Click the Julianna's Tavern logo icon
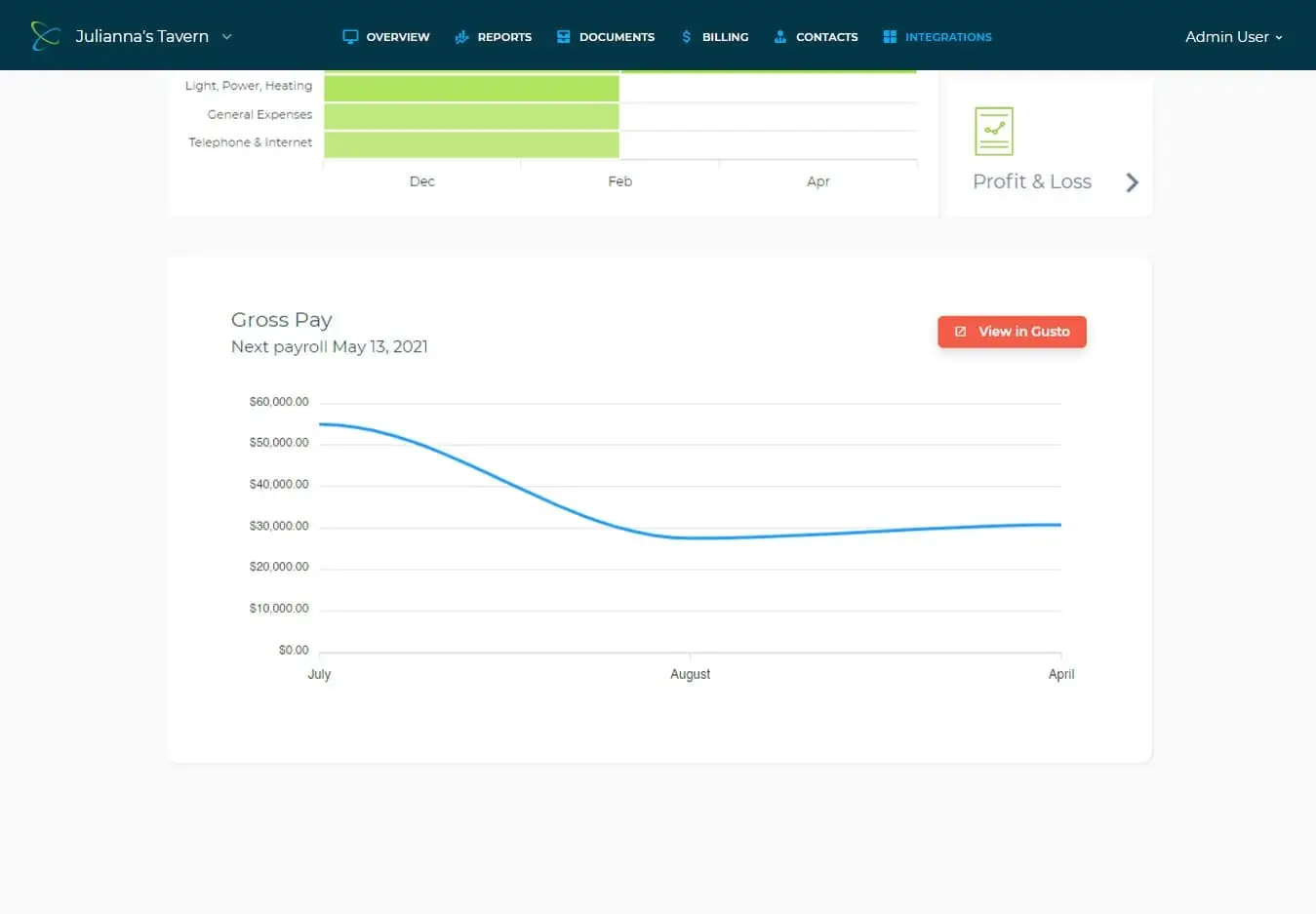 (x=45, y=36)
